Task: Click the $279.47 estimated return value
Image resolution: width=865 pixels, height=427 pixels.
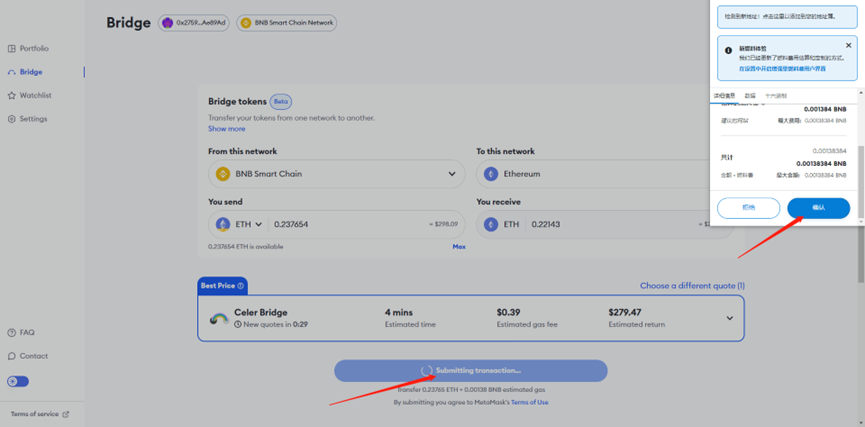Action: [x=625, y=312]
